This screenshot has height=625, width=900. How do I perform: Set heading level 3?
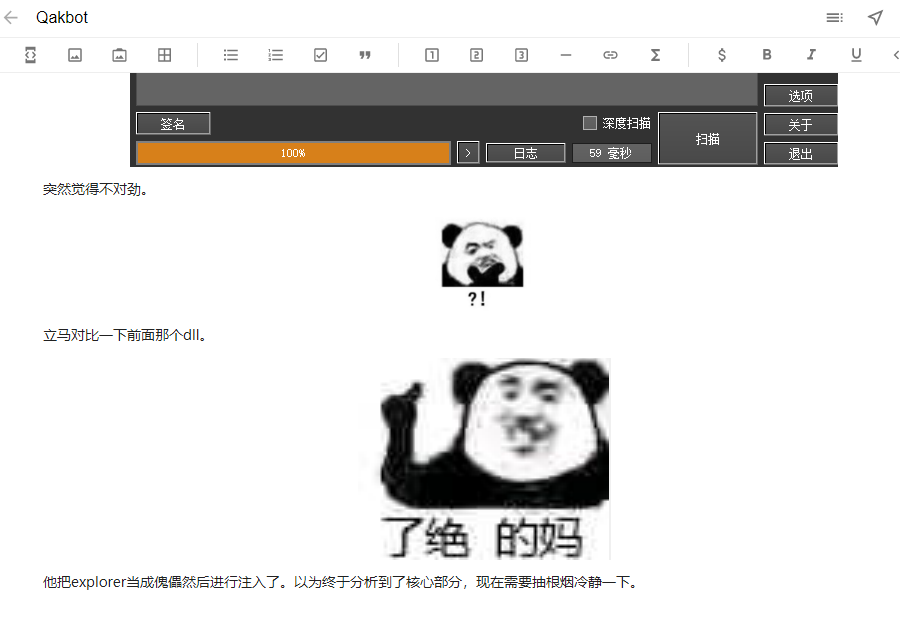pos(521,55)
